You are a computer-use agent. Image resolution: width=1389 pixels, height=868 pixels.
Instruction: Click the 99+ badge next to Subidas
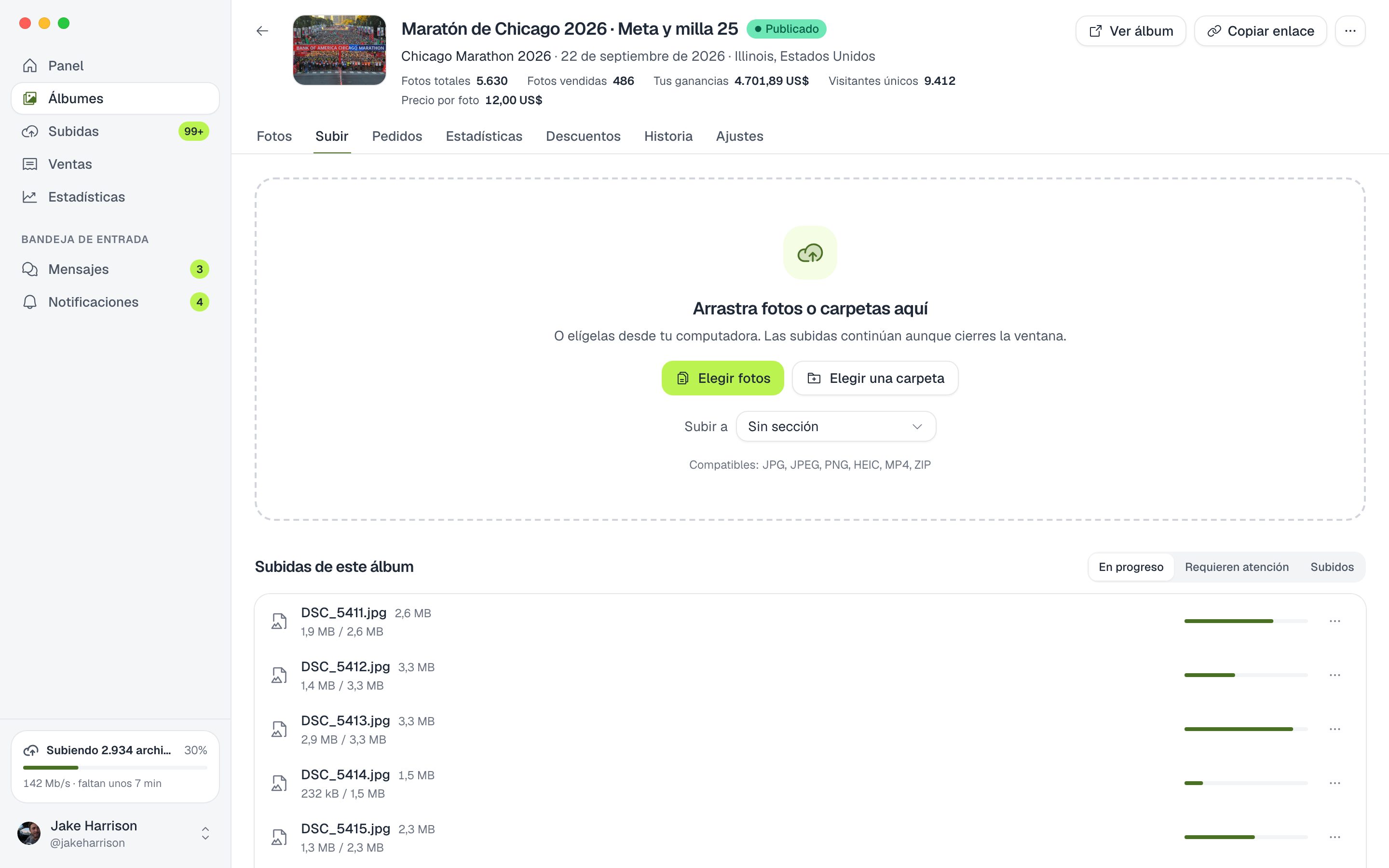193,132
